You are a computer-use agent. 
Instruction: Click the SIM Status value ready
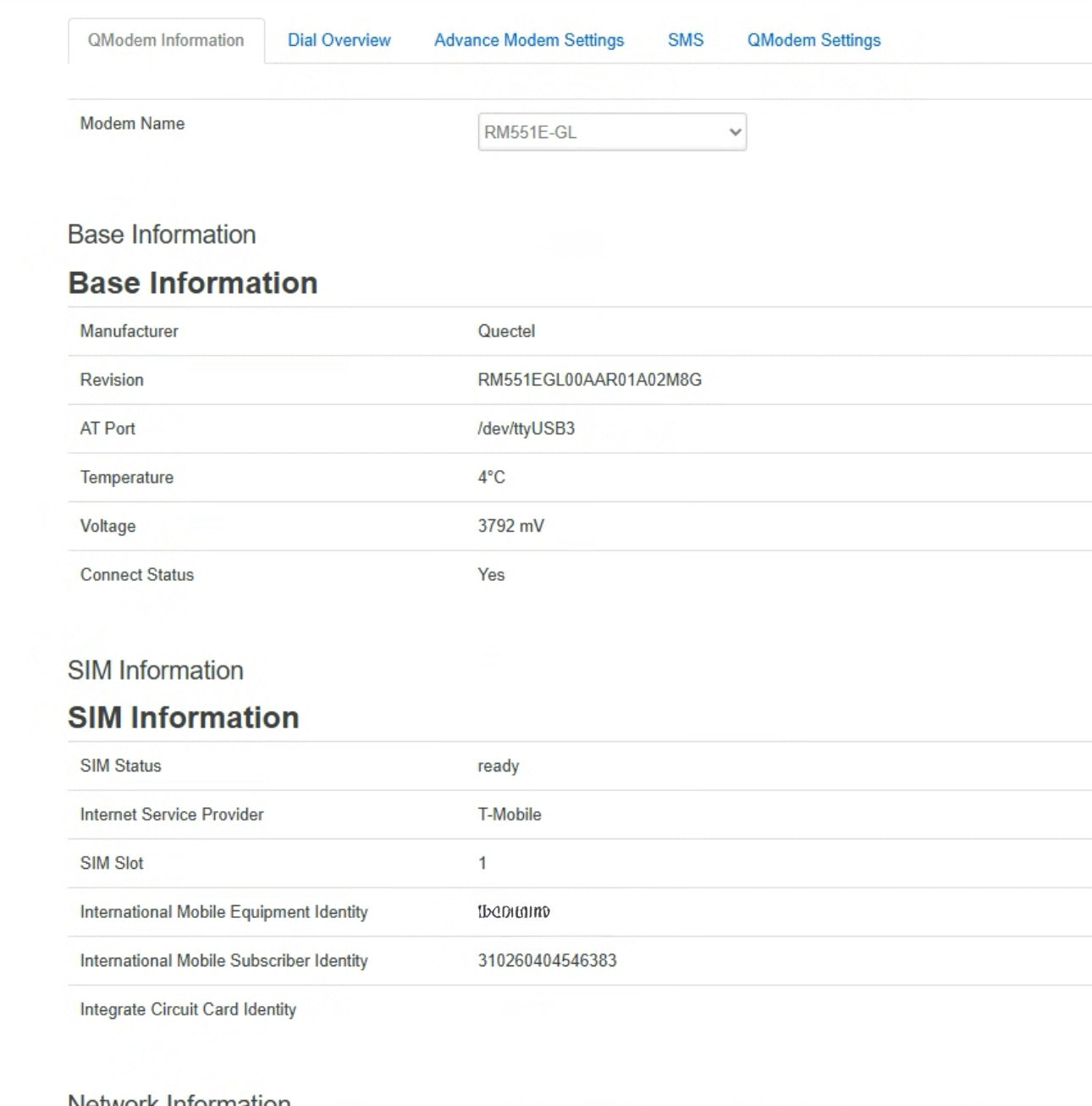pyautogui.click(x=498, y=766)
